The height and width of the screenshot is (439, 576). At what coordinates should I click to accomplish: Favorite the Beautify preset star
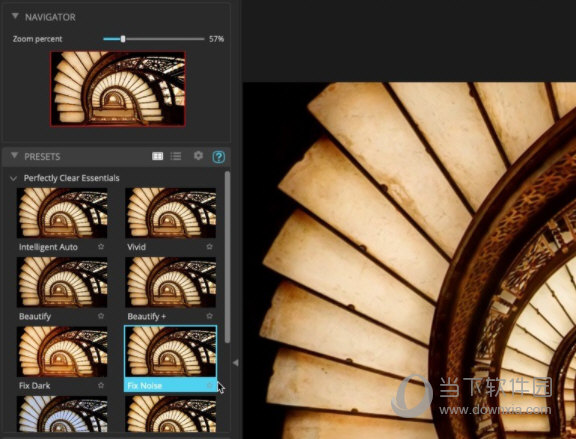click(x=101, y=316)
